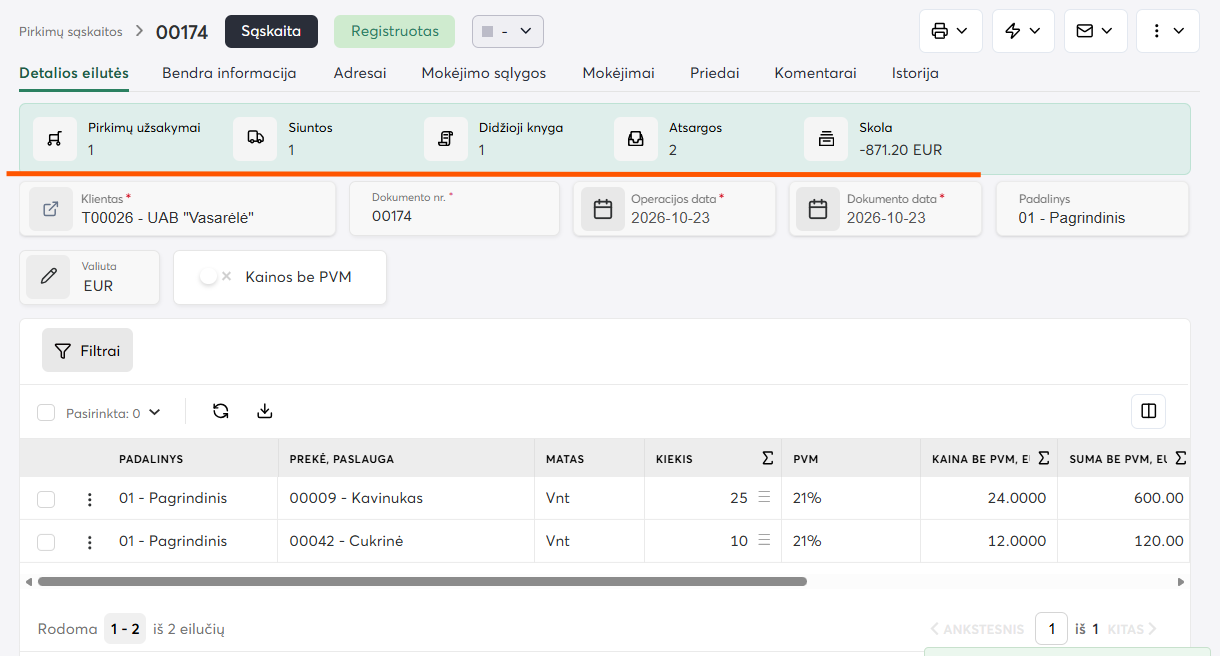1220x656 pixels.
Task: Open the lightning quick actions menu
Action: point(1023,31)
